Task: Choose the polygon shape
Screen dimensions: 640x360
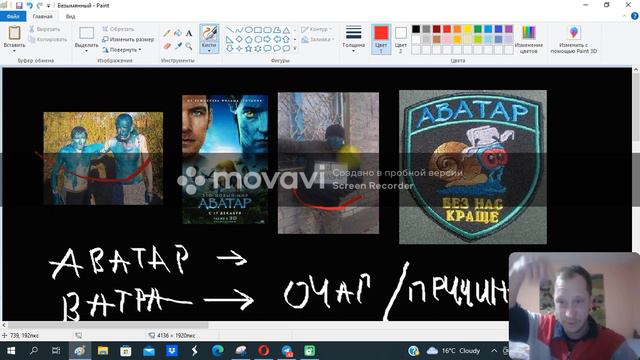Action: [277, 30]
